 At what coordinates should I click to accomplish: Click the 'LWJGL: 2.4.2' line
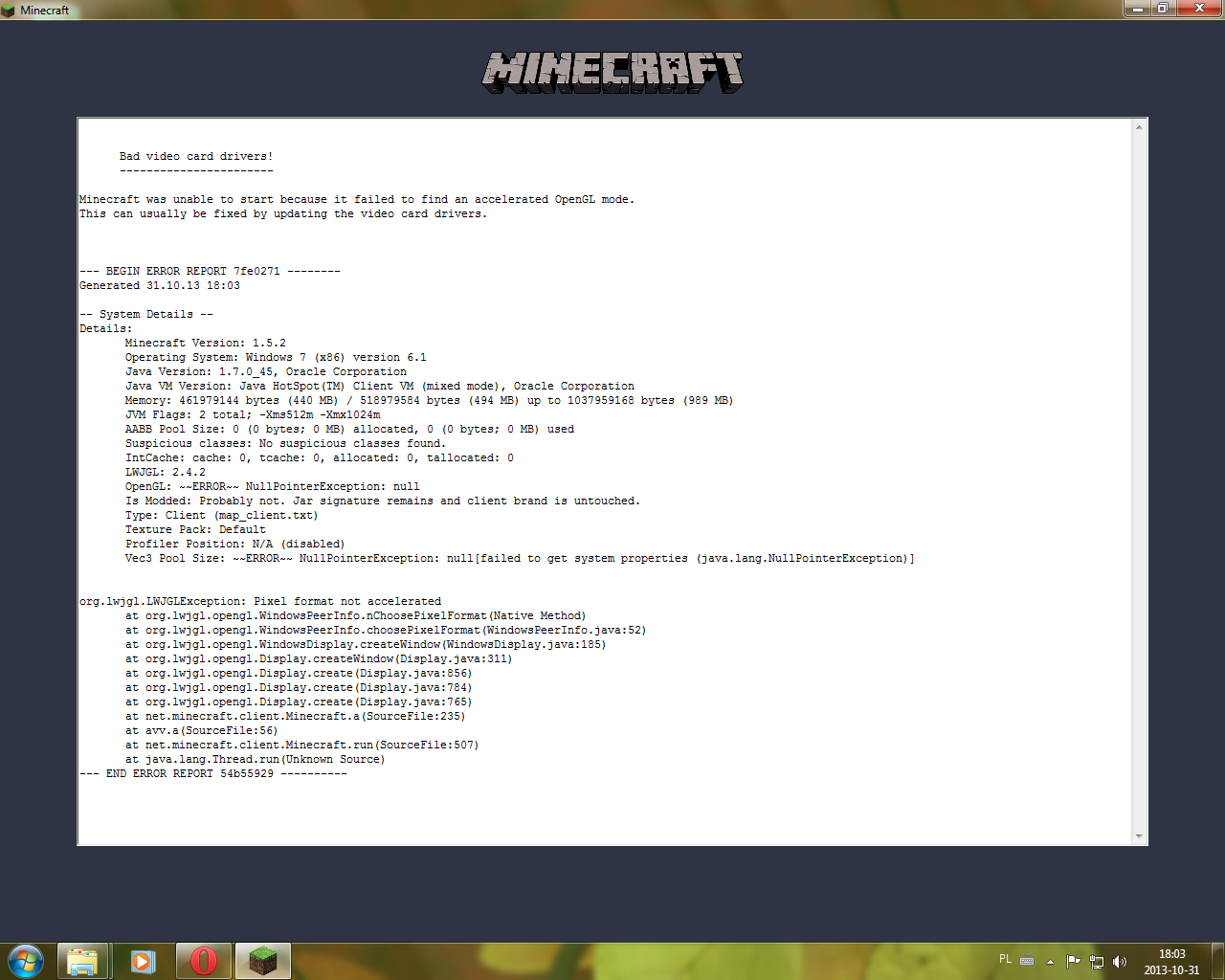point(166,472)
